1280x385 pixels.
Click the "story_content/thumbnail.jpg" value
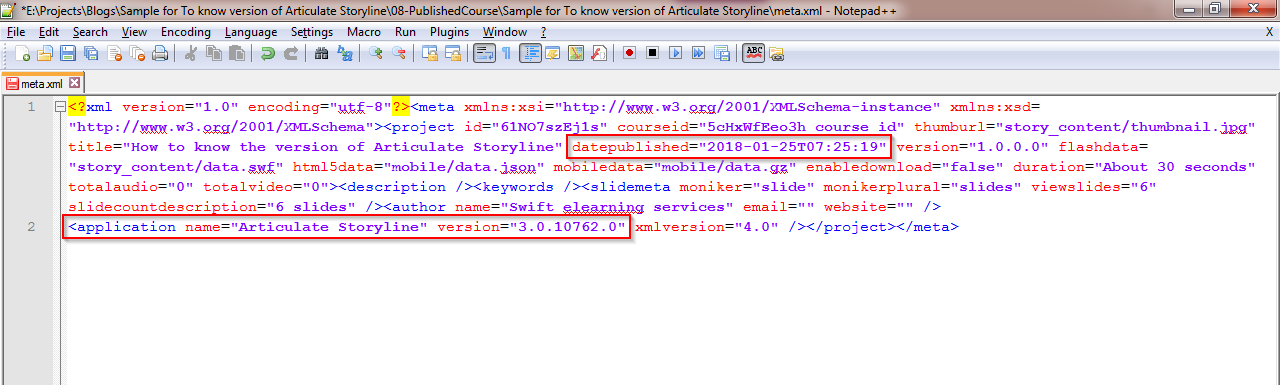click(1125, 127)
